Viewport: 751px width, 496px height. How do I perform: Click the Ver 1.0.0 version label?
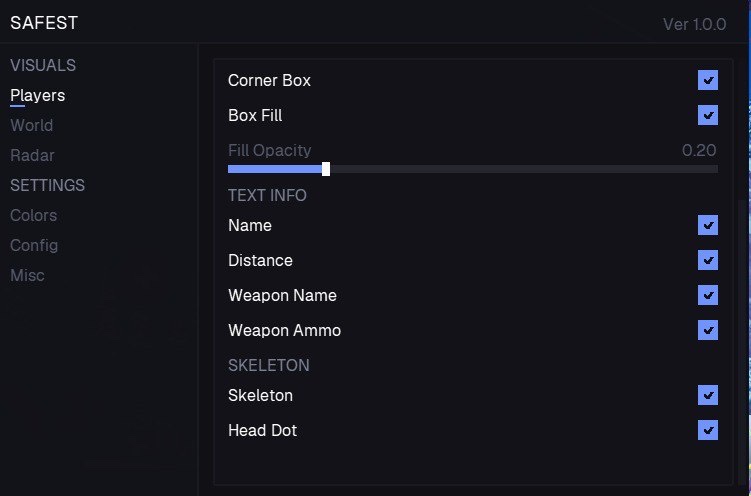click(694, 24)
